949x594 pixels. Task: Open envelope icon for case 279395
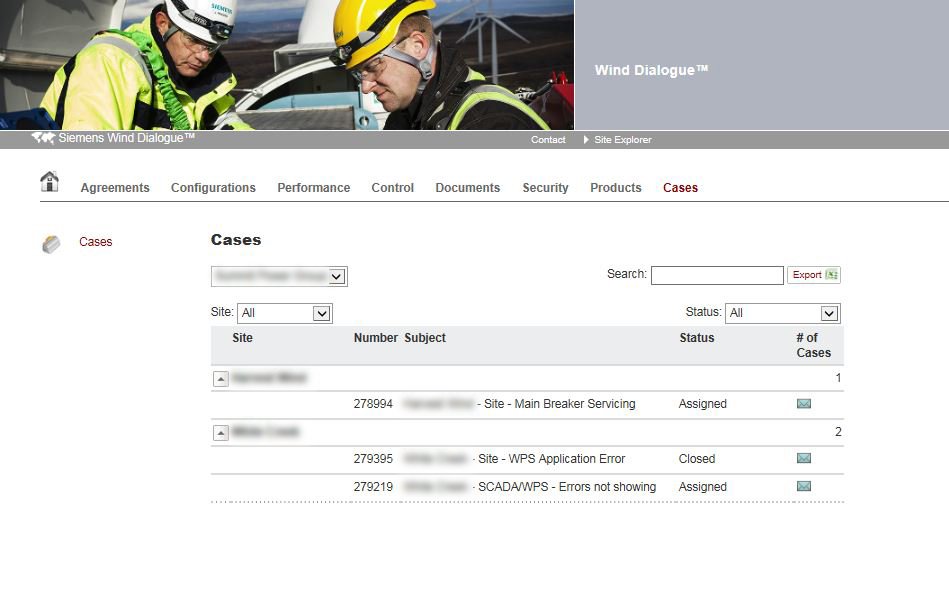coord(804,458)
